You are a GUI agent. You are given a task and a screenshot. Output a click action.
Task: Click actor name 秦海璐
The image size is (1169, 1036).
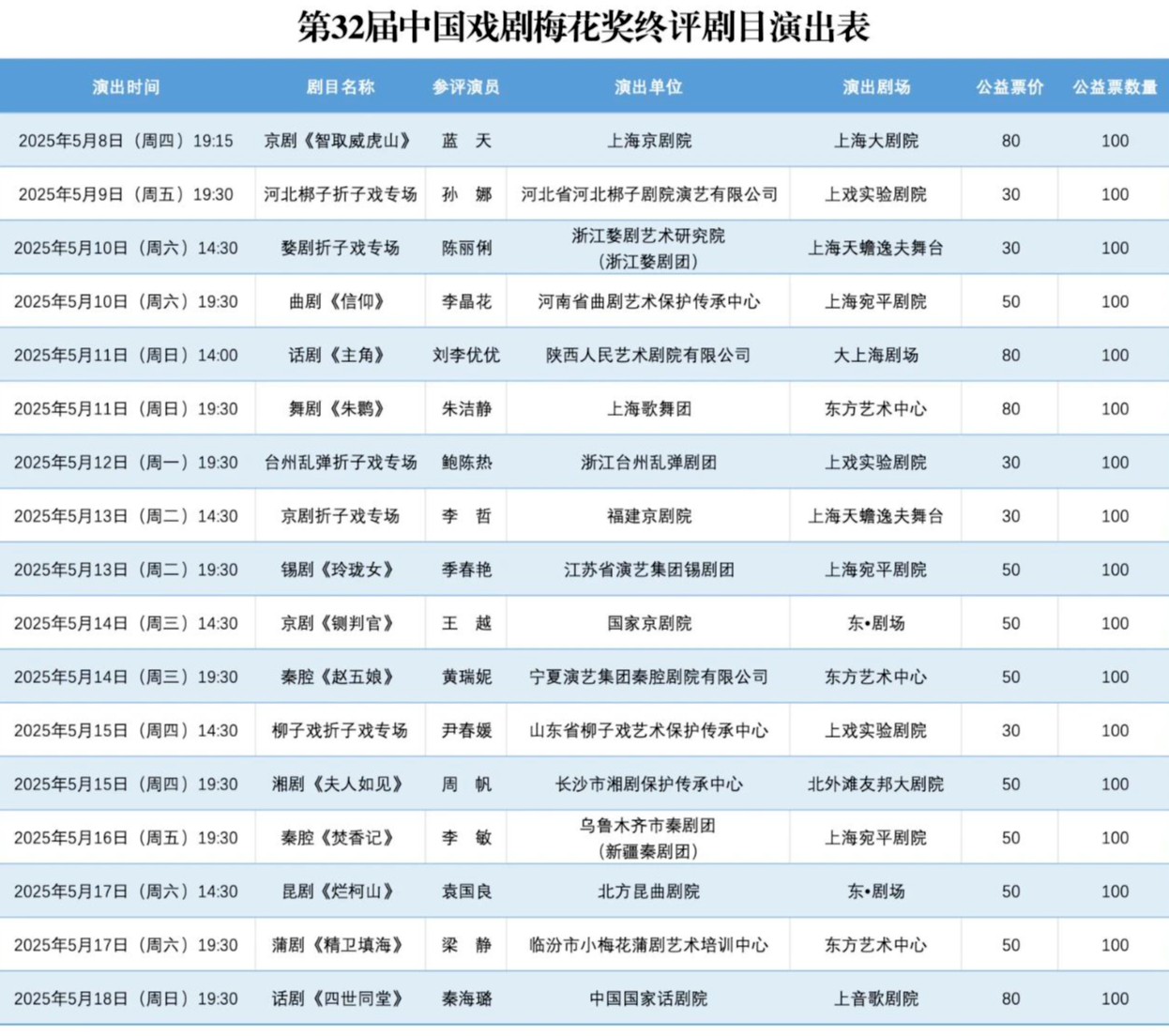click(465, 998)
